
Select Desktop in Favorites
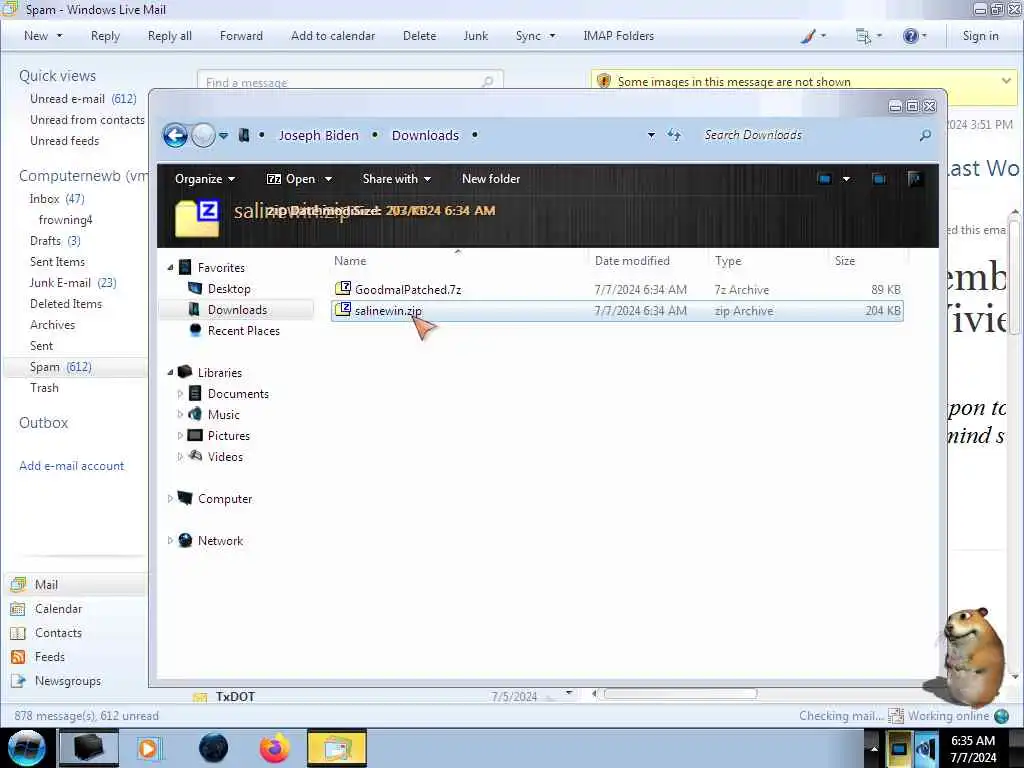click(x=229, y=289)
